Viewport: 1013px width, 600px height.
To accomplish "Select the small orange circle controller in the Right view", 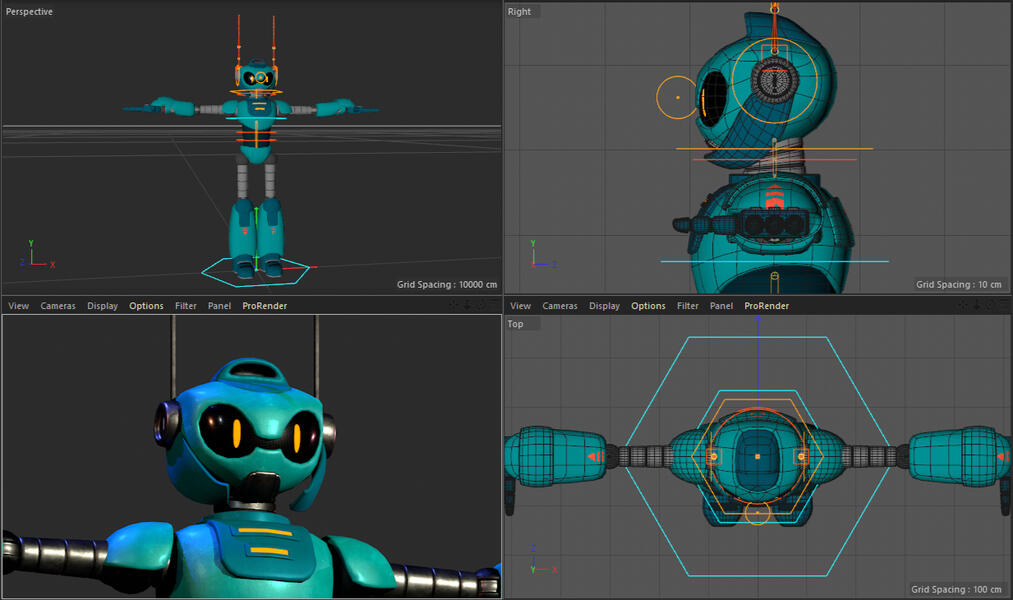I will point(677,97).
